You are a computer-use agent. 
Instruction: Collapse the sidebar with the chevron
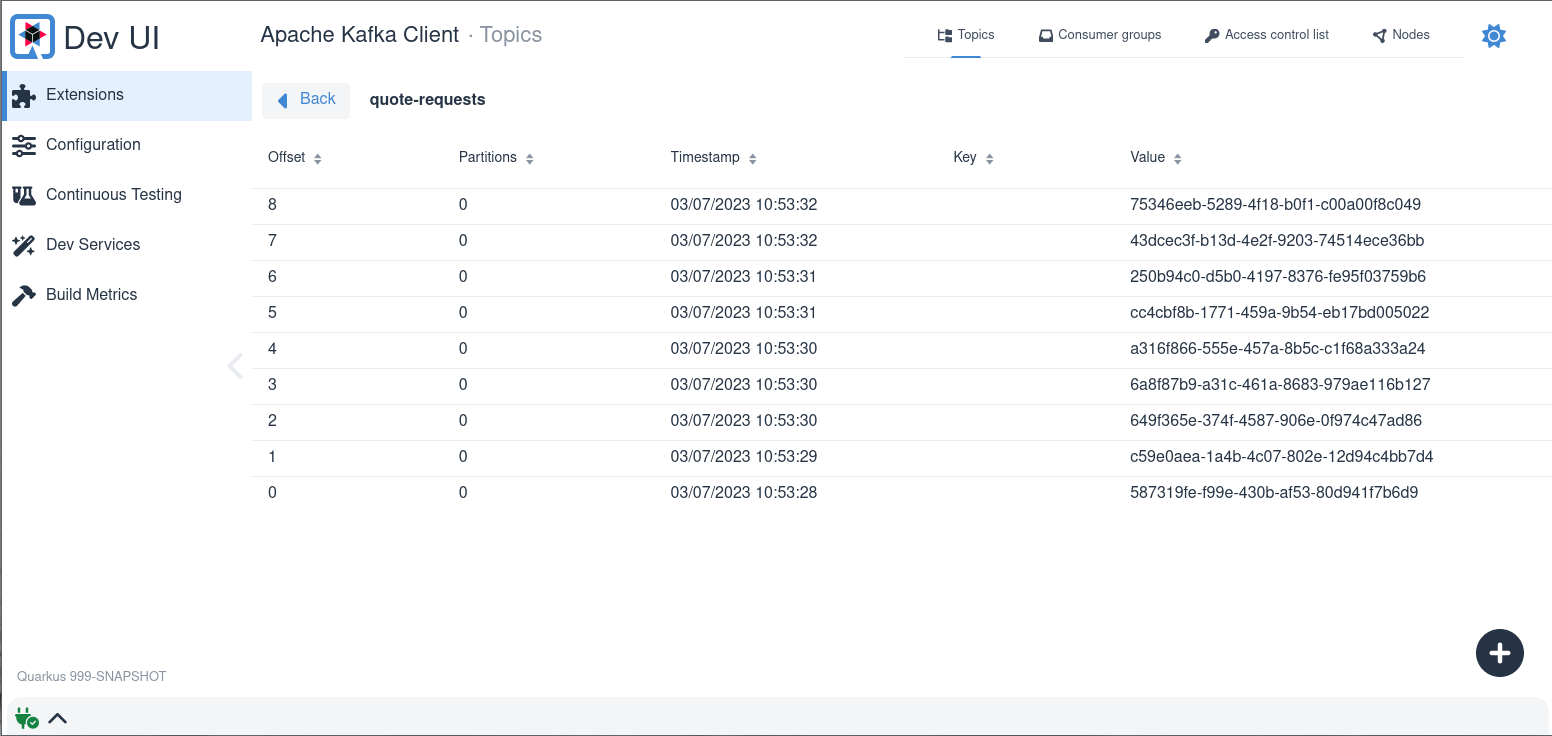(x=236, y=366)
